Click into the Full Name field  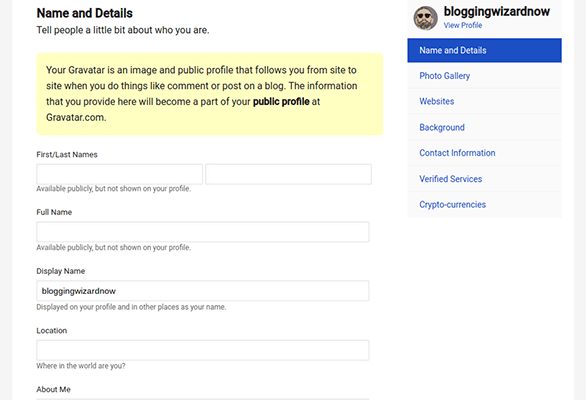[x=203, y=232]
